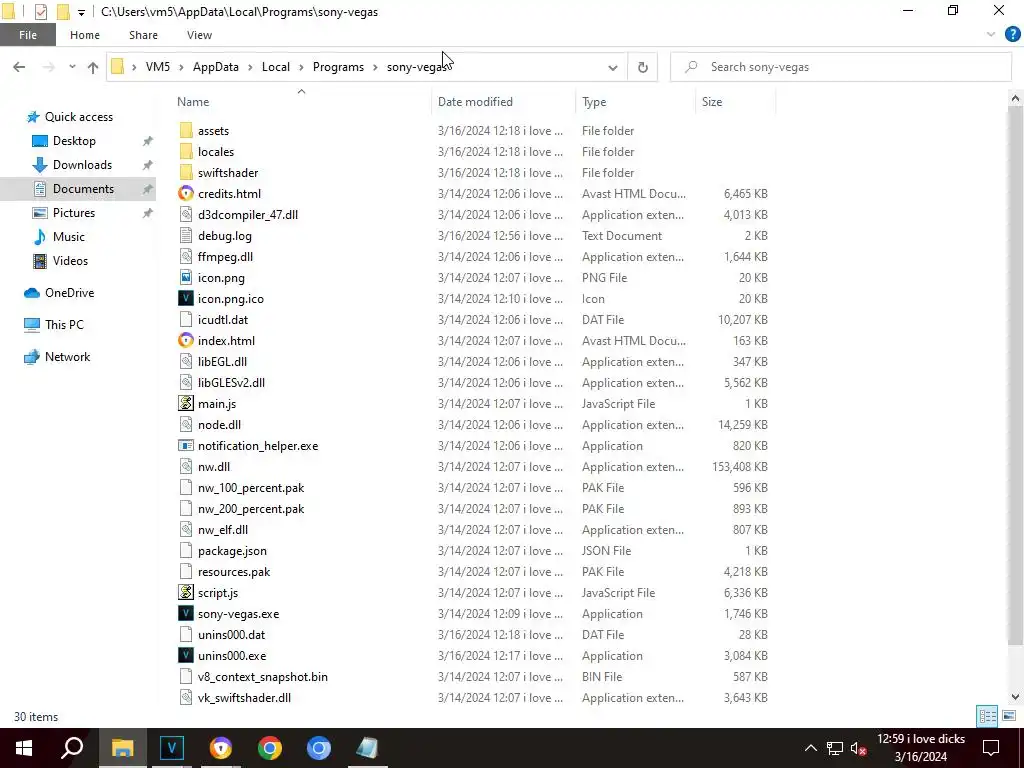Open the View ribbon tab
Screen dimensions: 1024x768
pyautogui.click(x=199, y=35)
